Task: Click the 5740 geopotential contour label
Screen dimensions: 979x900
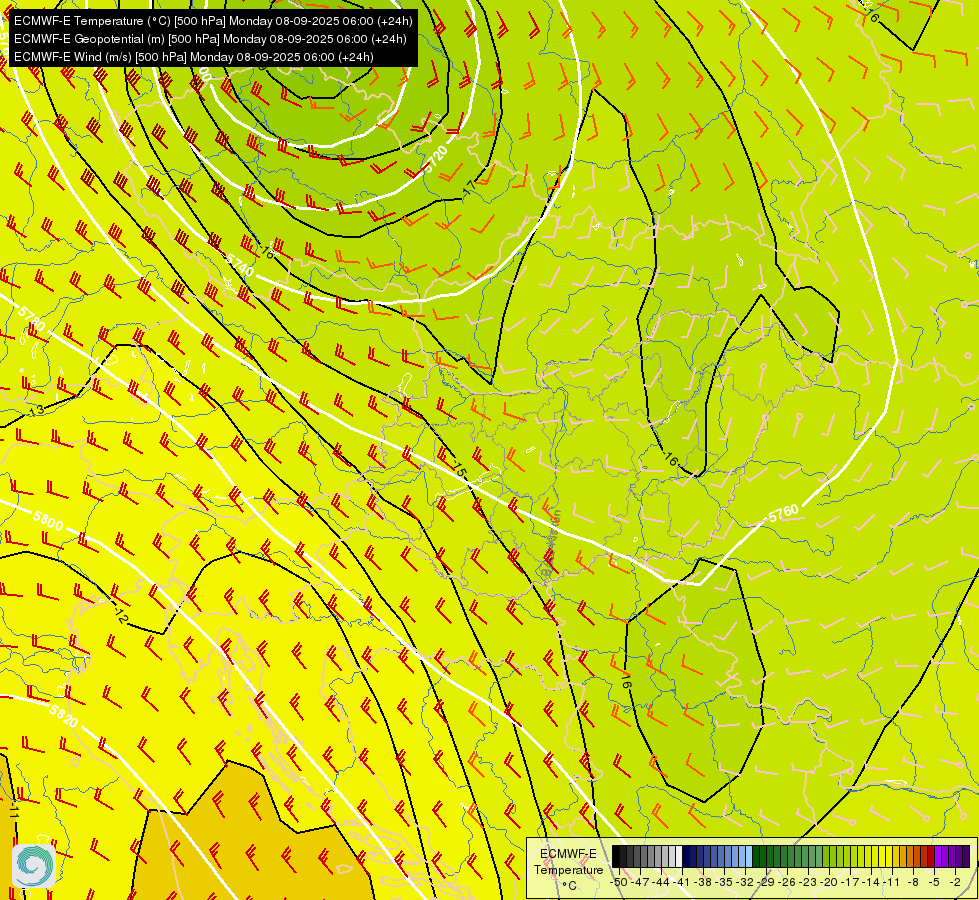Action: [x=240, y=266]
